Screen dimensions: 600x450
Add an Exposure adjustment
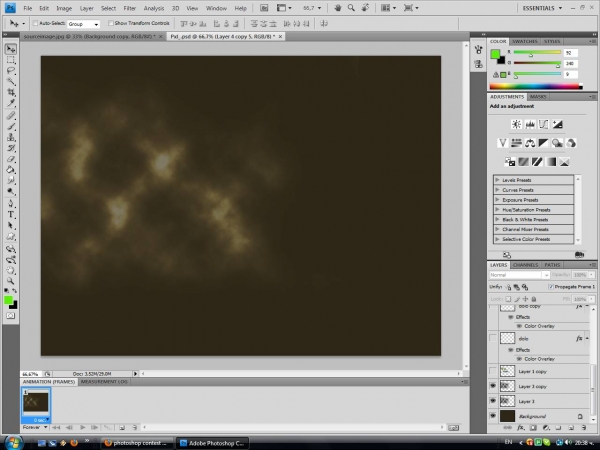558,124
